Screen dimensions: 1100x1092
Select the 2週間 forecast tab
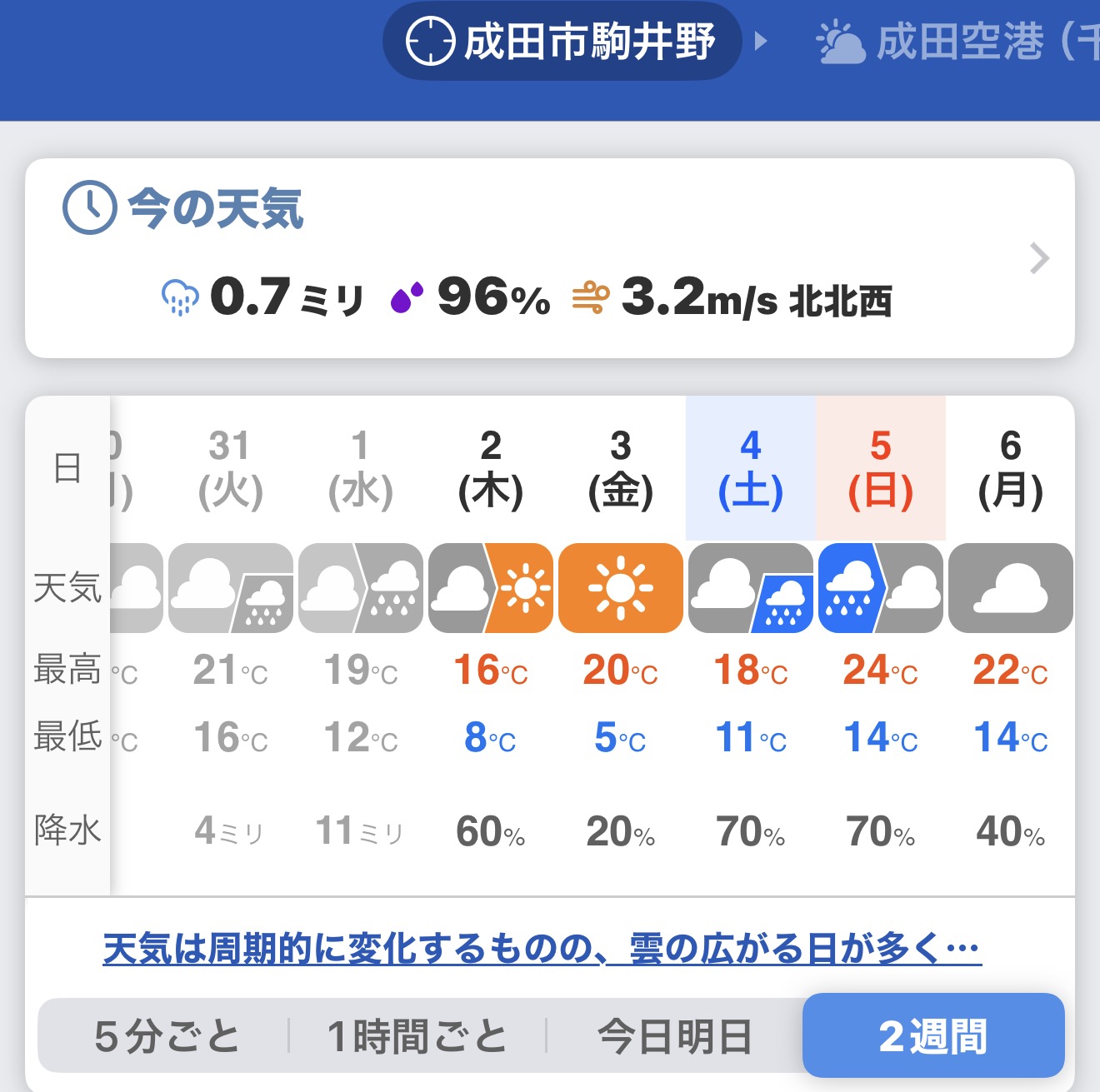point(933,1037)
